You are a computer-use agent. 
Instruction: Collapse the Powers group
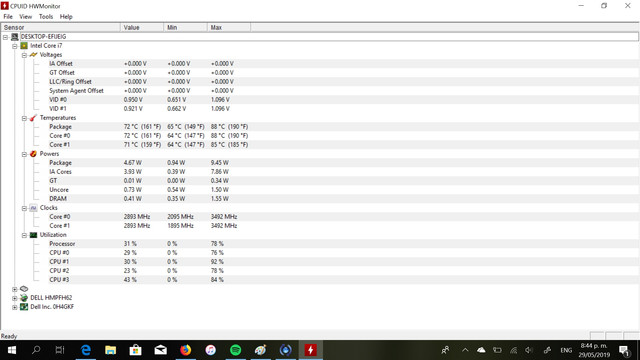pyautogui.click(x=24, y=154)
